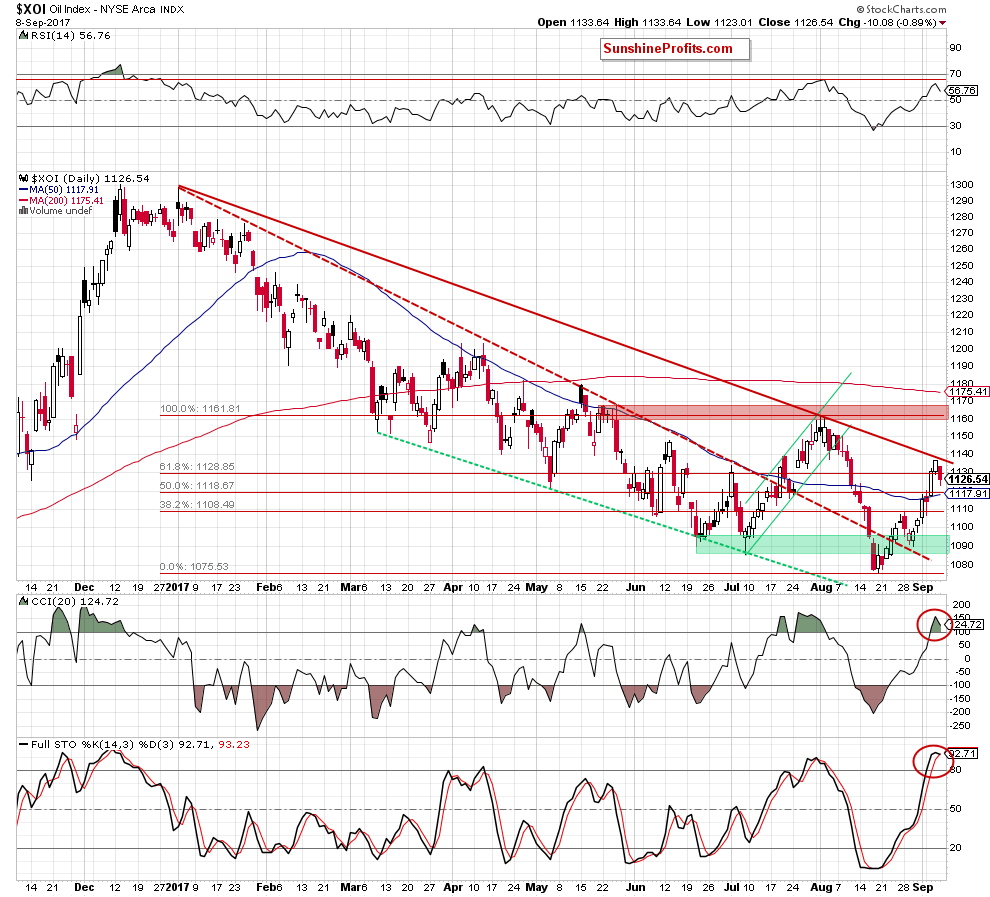Click the 92.71 stochastic value tag
This screenshot has height=897, width=990.
(962, 754)
